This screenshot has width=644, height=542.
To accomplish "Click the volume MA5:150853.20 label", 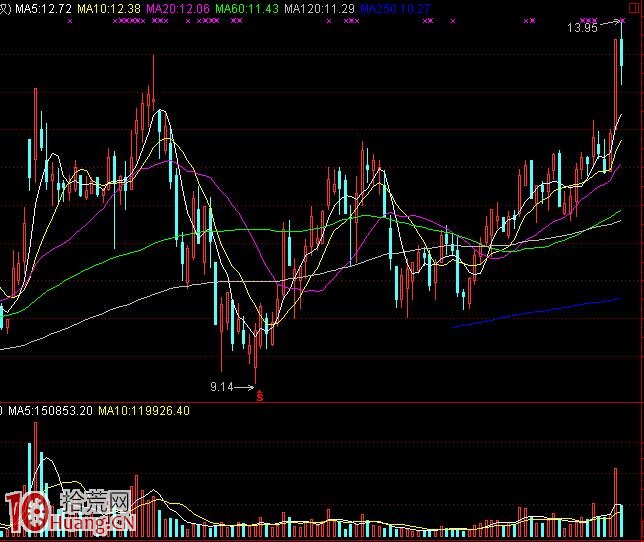I will [x=51, y=411].
